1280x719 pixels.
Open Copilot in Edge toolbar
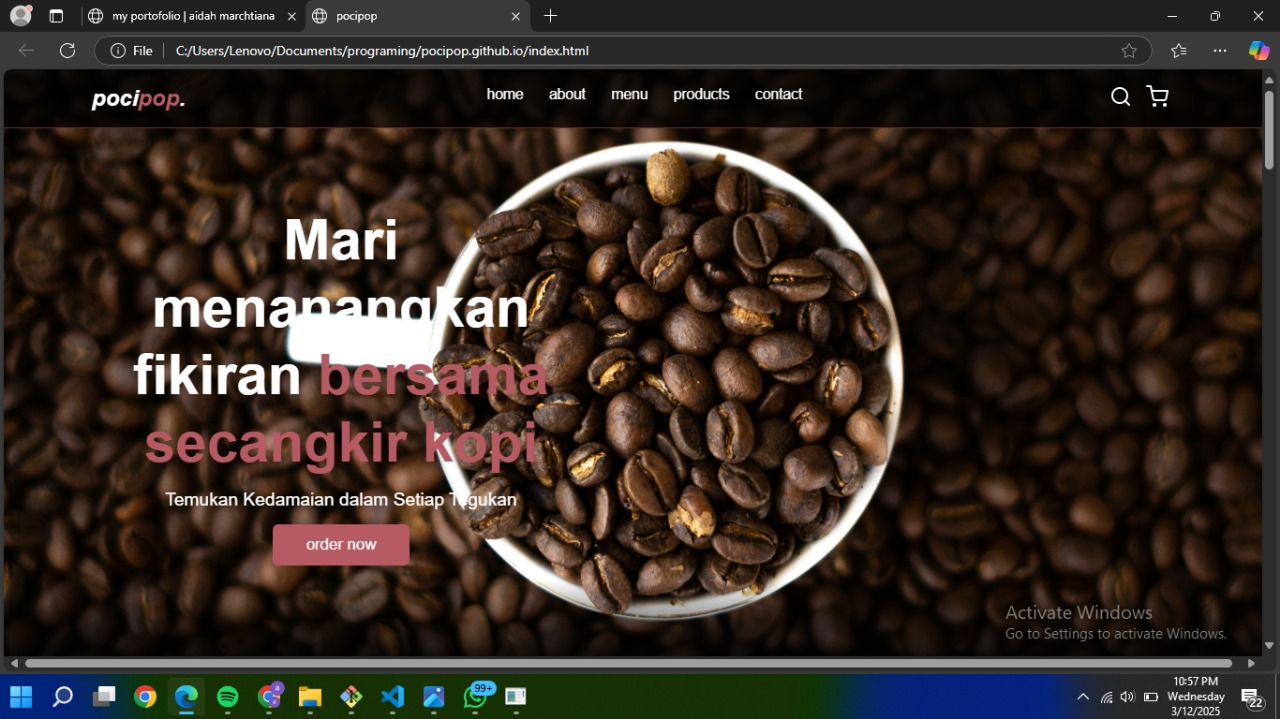click(1258, 50)
